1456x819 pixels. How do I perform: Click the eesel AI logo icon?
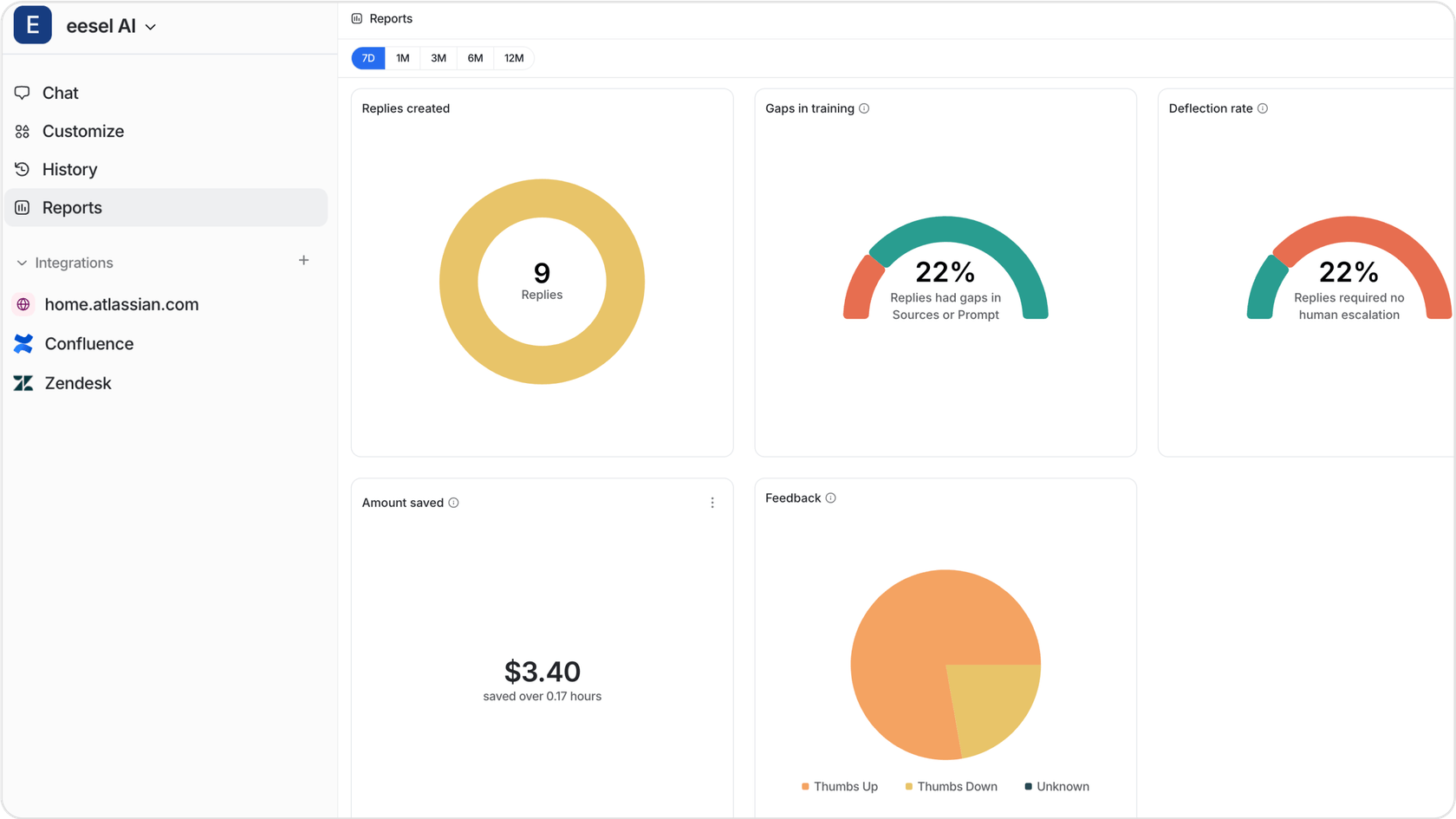[33, 25]
